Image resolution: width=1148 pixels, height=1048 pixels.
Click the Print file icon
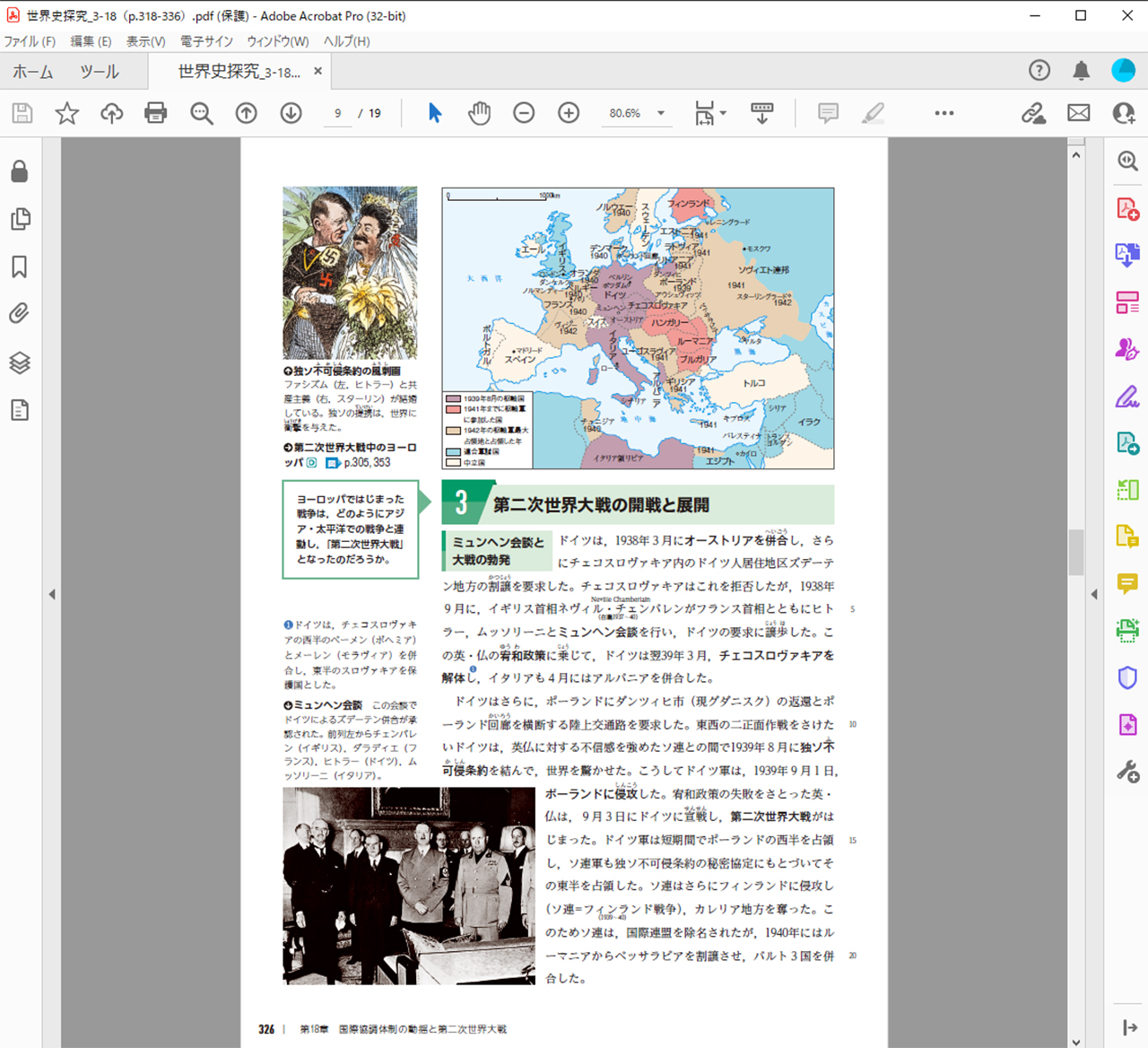click(x=156, y=113)
